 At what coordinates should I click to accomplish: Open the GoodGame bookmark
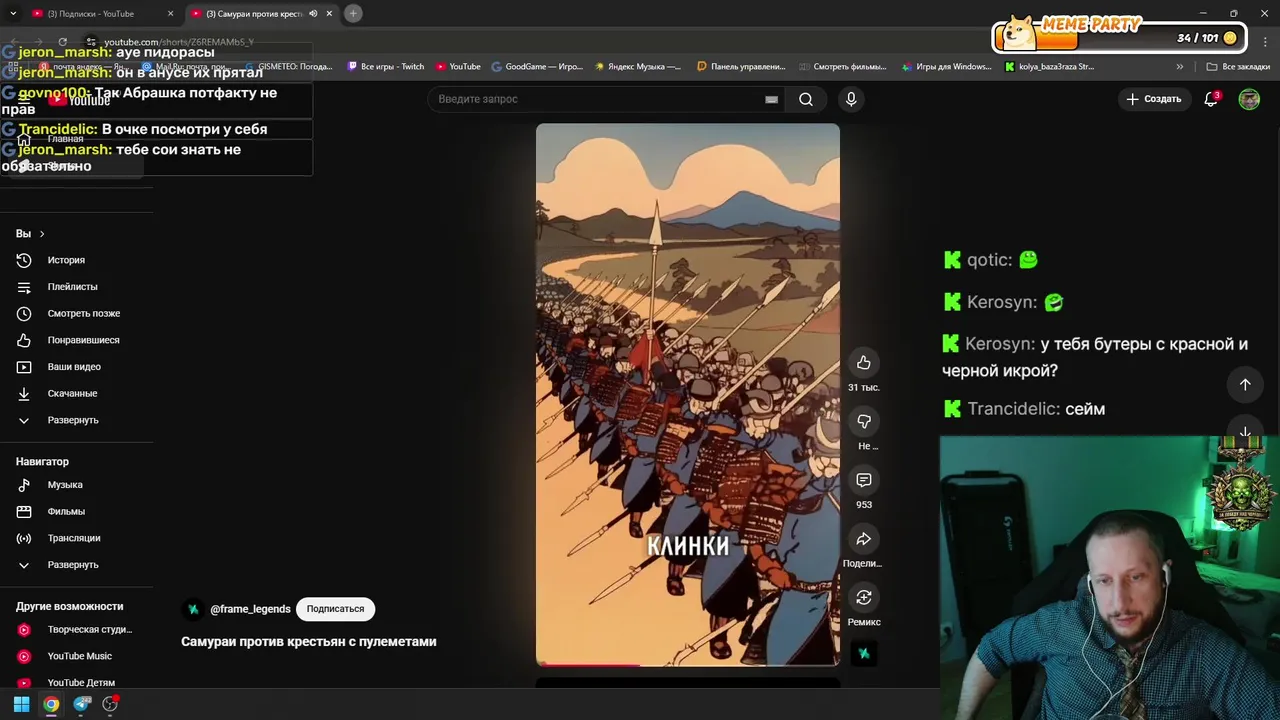point(537,67)
